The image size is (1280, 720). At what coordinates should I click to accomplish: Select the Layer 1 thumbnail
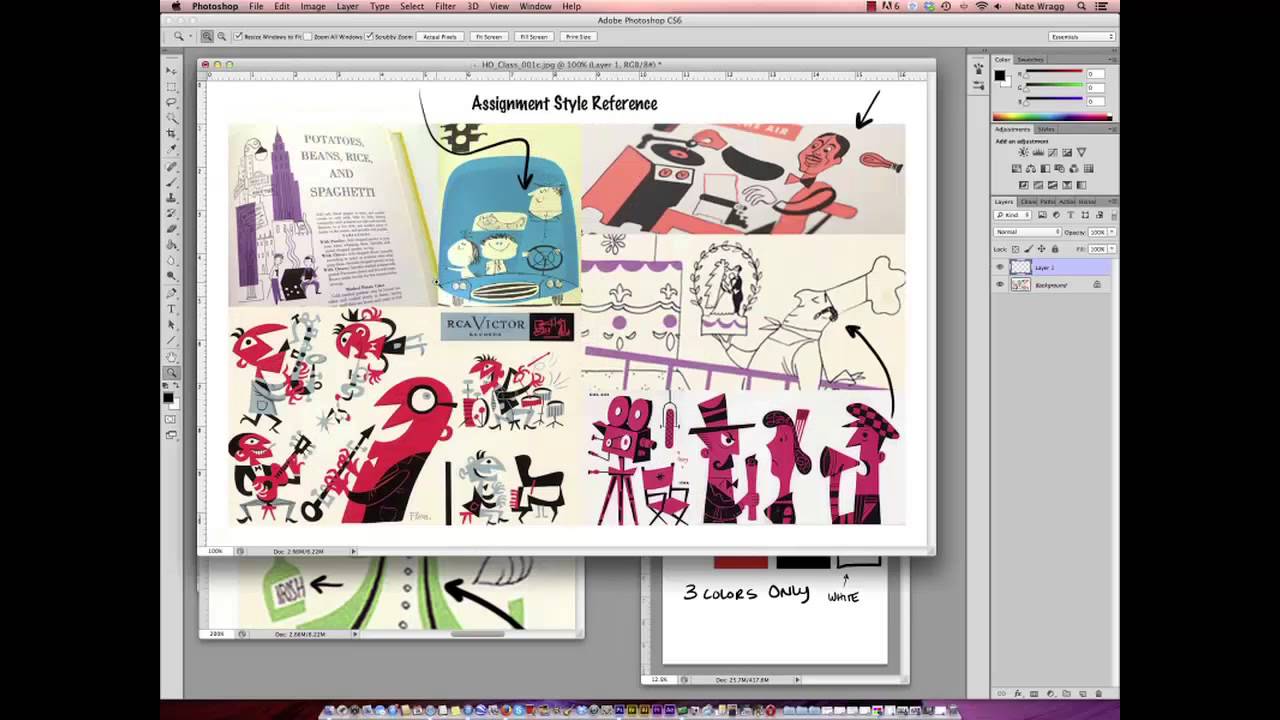1021,267
